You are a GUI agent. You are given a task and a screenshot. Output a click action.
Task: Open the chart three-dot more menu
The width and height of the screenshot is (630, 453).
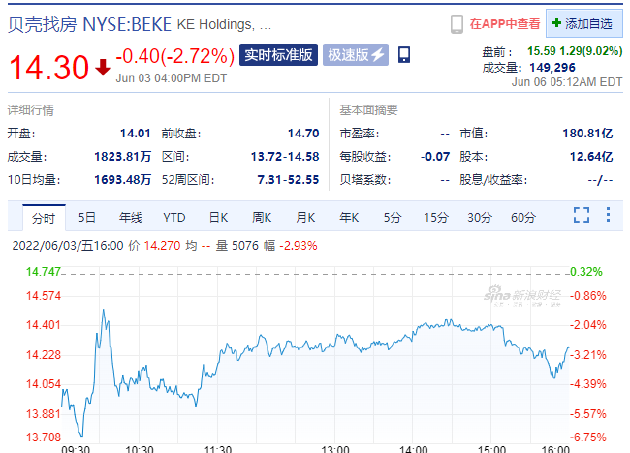[608, 215]
